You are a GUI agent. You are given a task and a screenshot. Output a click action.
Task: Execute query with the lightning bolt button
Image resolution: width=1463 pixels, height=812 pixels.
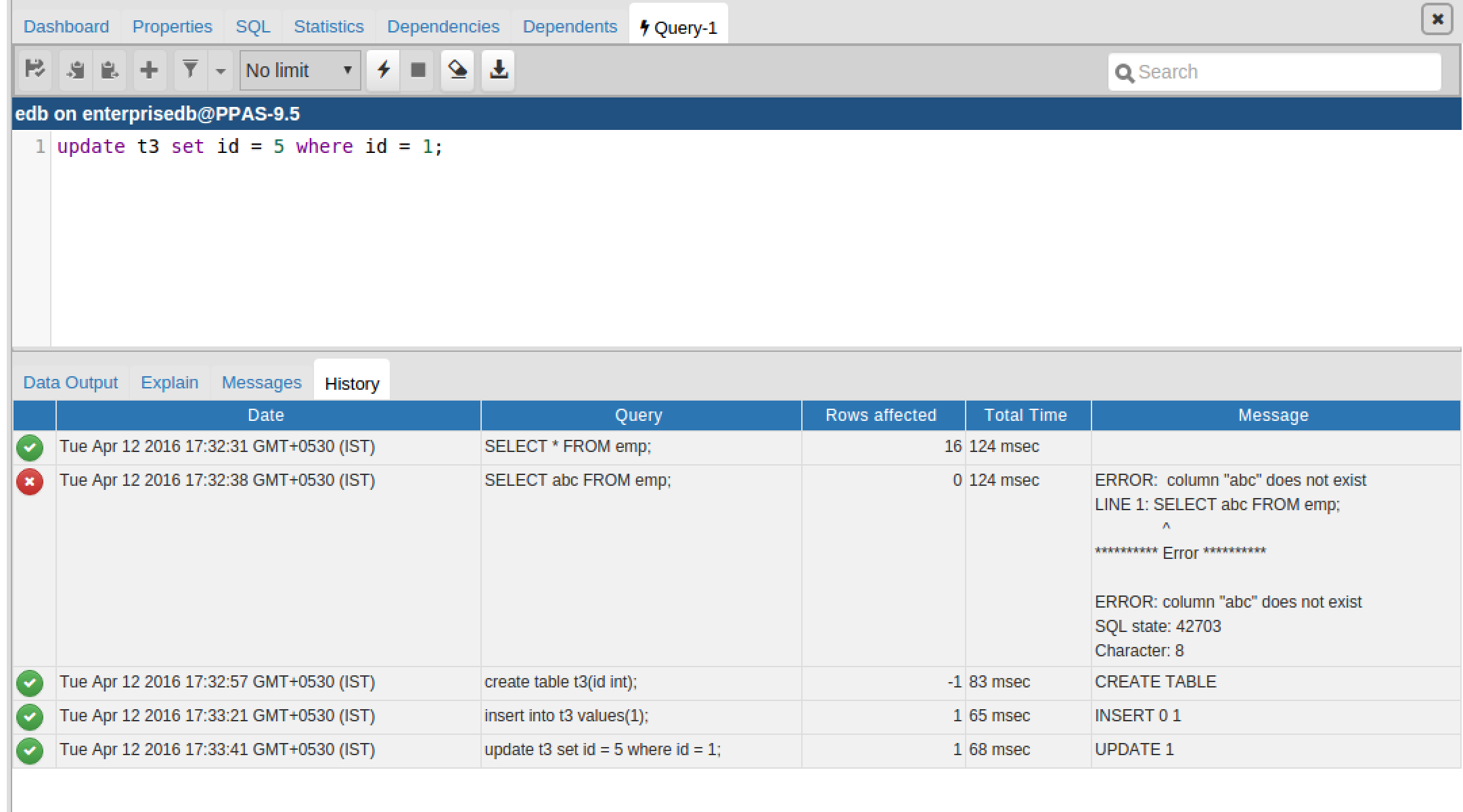(x=384, y=70)
